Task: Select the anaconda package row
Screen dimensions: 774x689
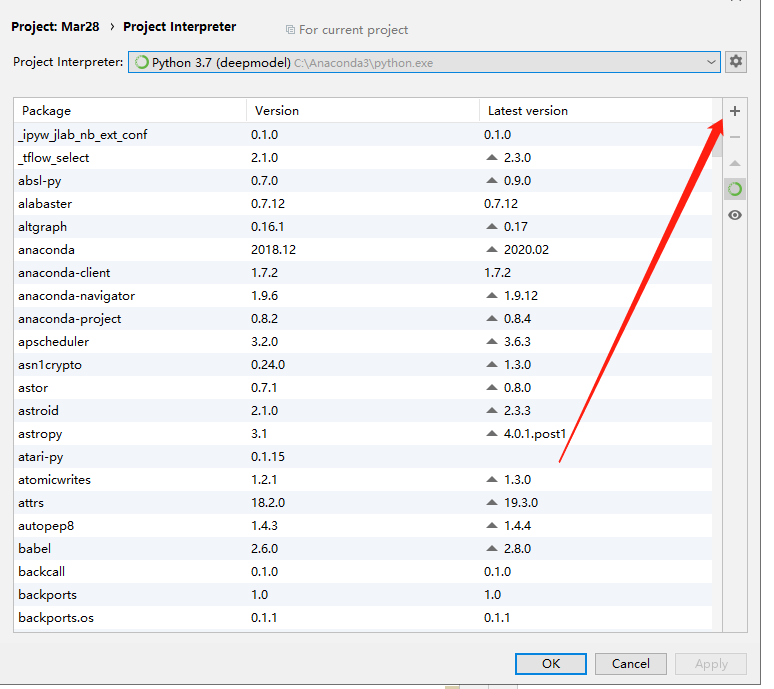Action: coord(363,250)
